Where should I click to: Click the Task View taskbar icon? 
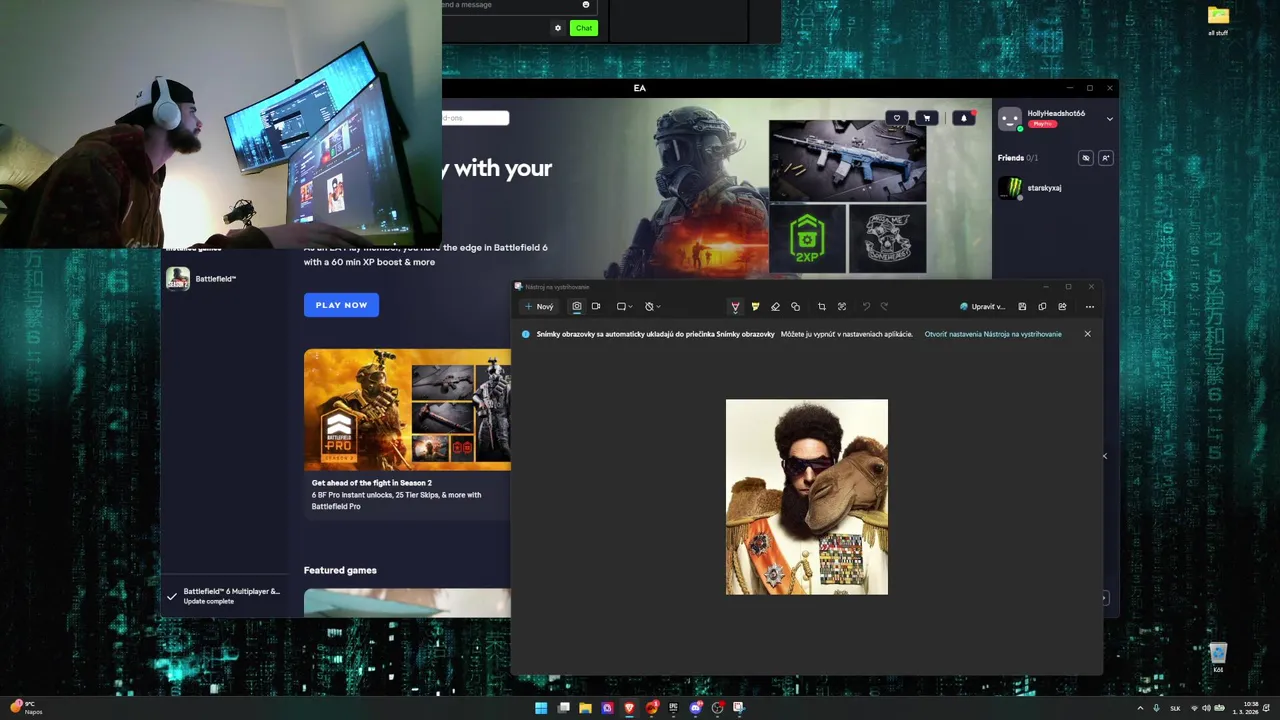(x=563, y=708)
